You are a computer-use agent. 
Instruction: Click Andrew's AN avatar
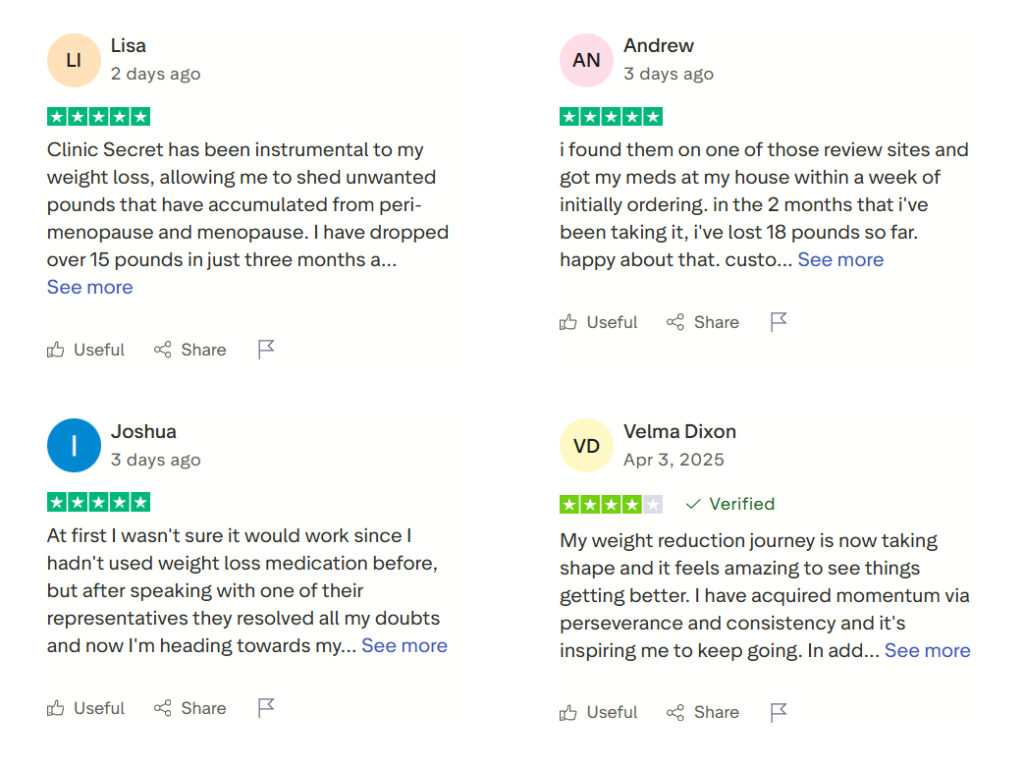point(587,60)
